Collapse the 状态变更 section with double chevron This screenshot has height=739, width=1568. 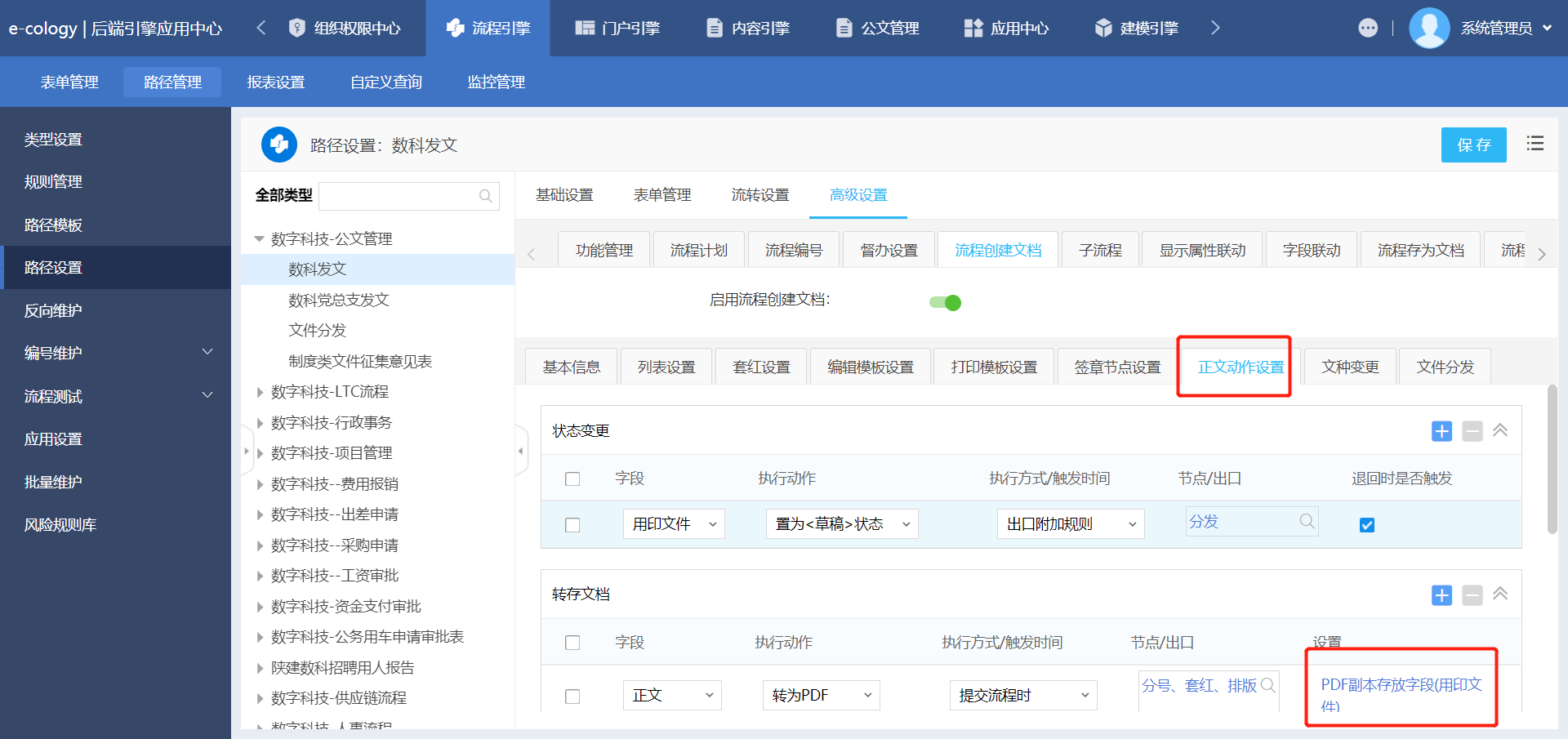pyautogui.click(x=1500, y=430)
